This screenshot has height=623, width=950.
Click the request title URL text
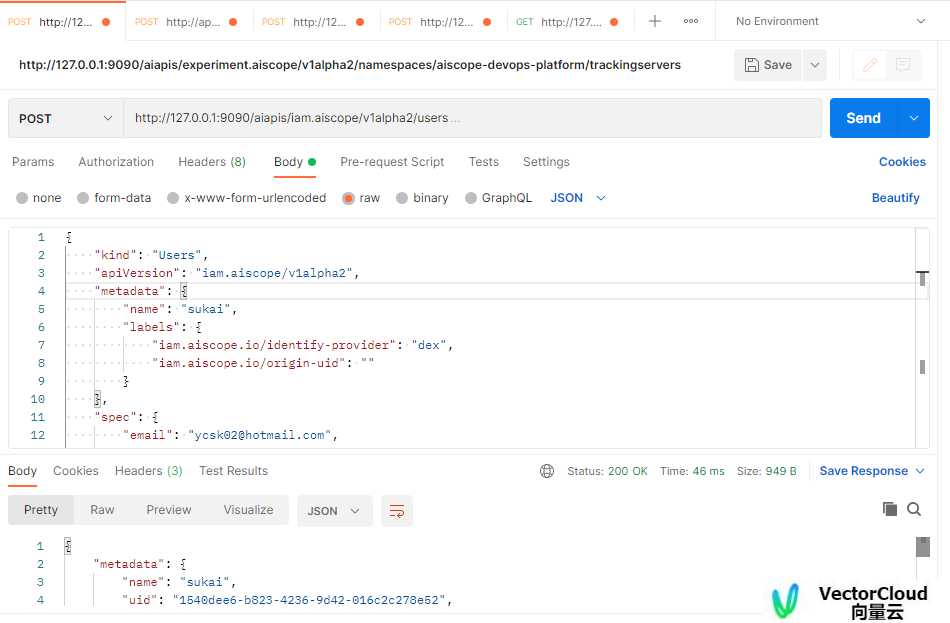(350, 65)
